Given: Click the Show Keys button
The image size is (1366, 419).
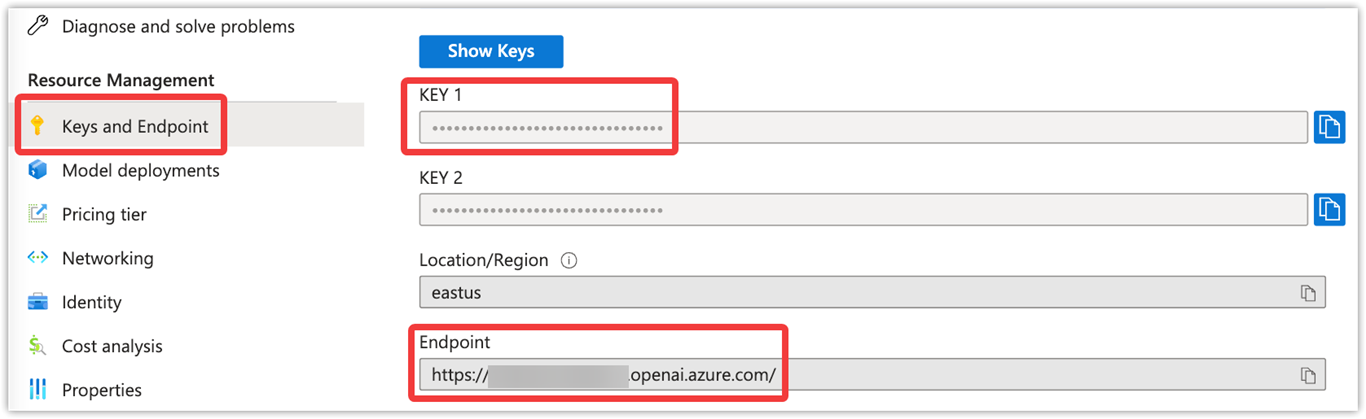Looking at the screenshot, I should tap(491, 51).
